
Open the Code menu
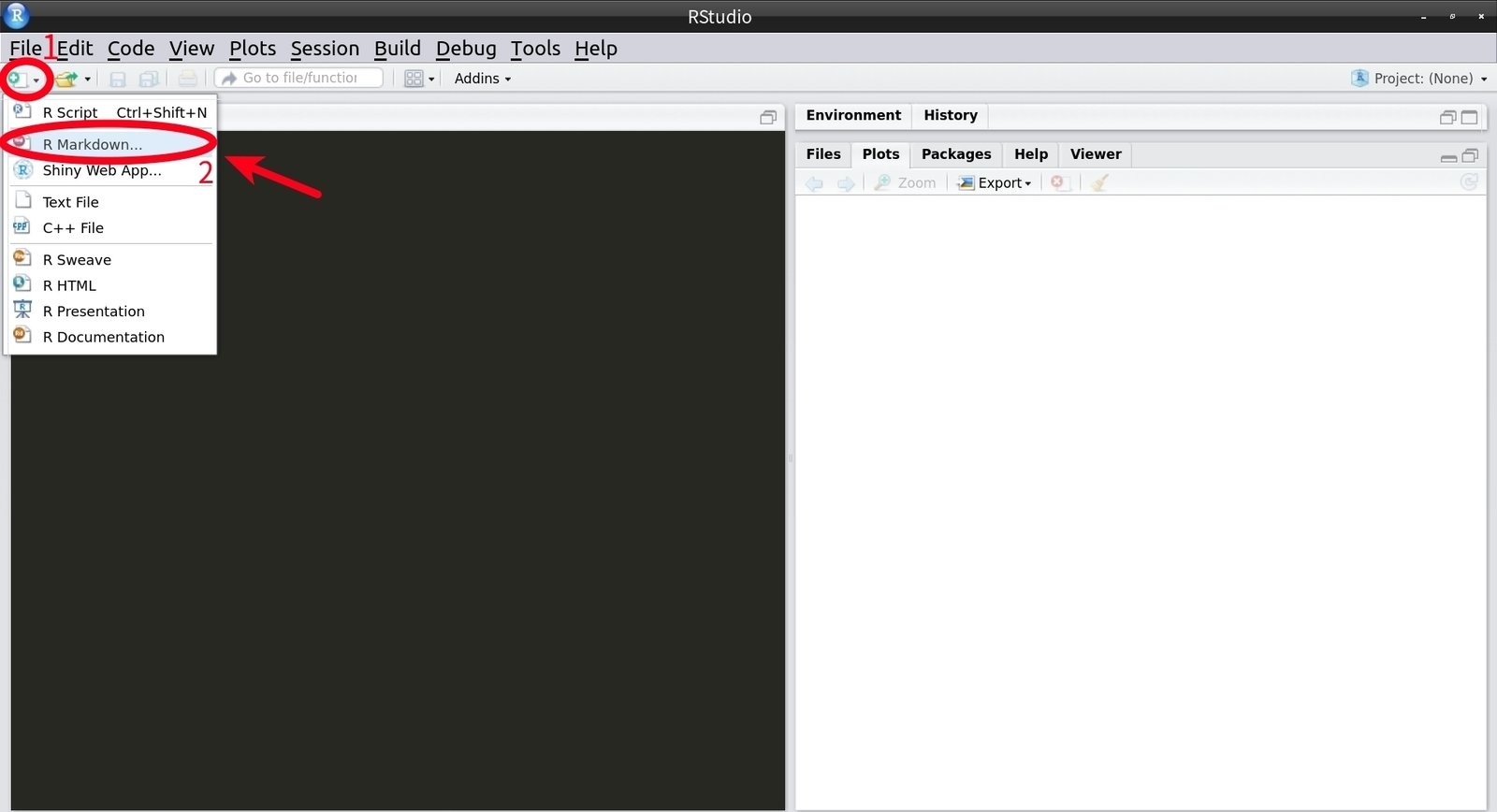tap(131, 49)
